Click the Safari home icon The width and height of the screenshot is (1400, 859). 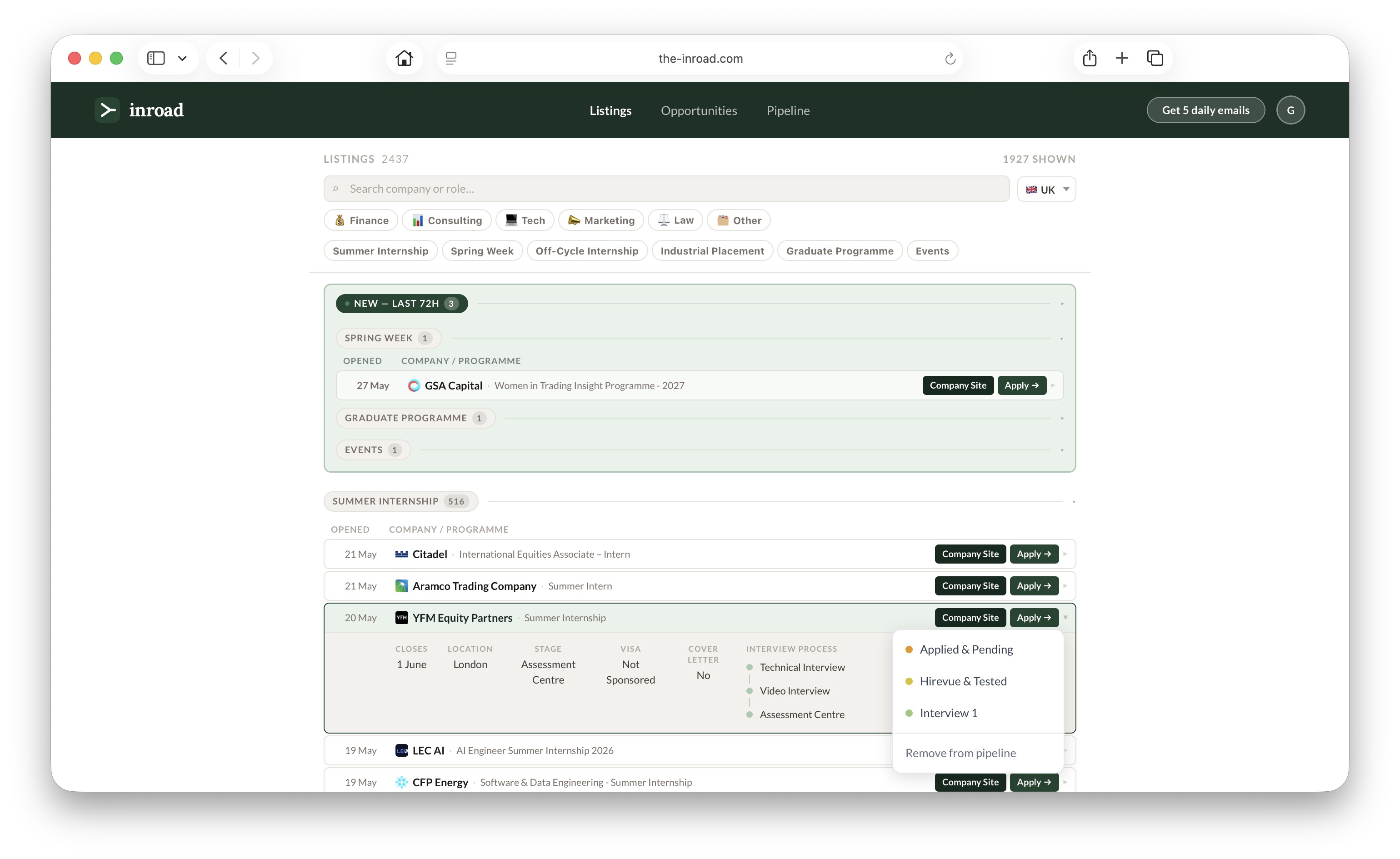404,58
